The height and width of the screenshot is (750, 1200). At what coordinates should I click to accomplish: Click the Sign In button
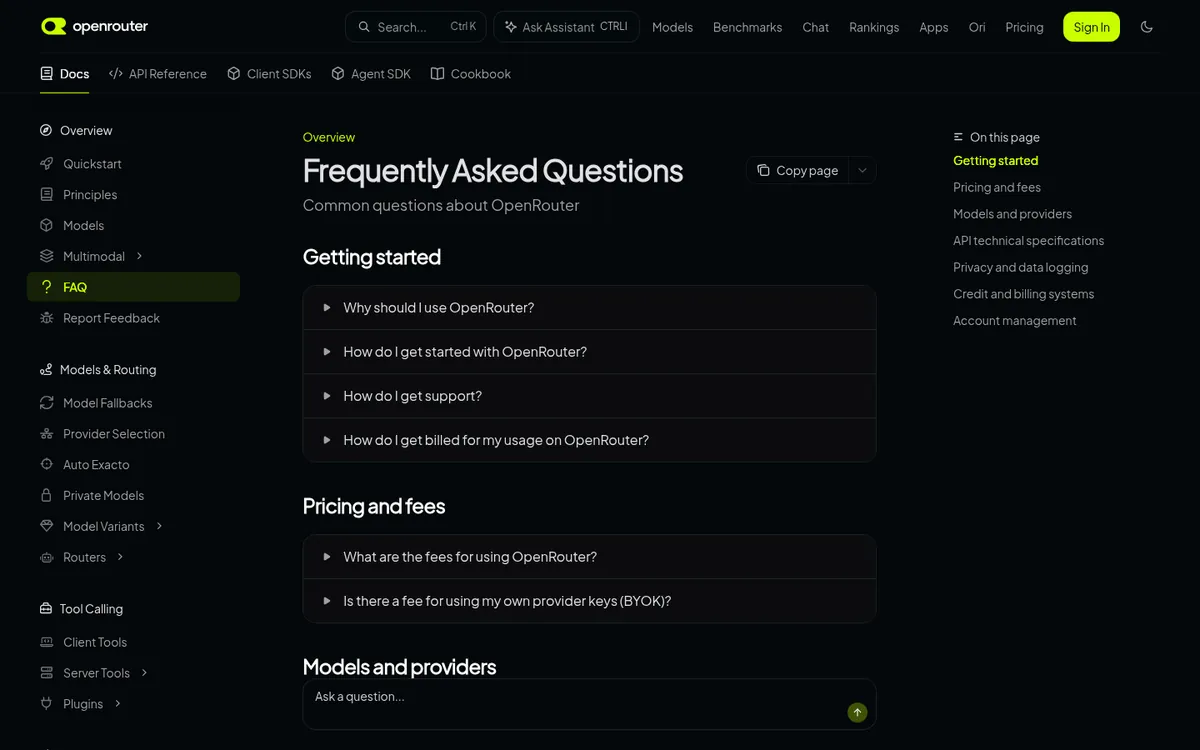[x=1091, y=27]
